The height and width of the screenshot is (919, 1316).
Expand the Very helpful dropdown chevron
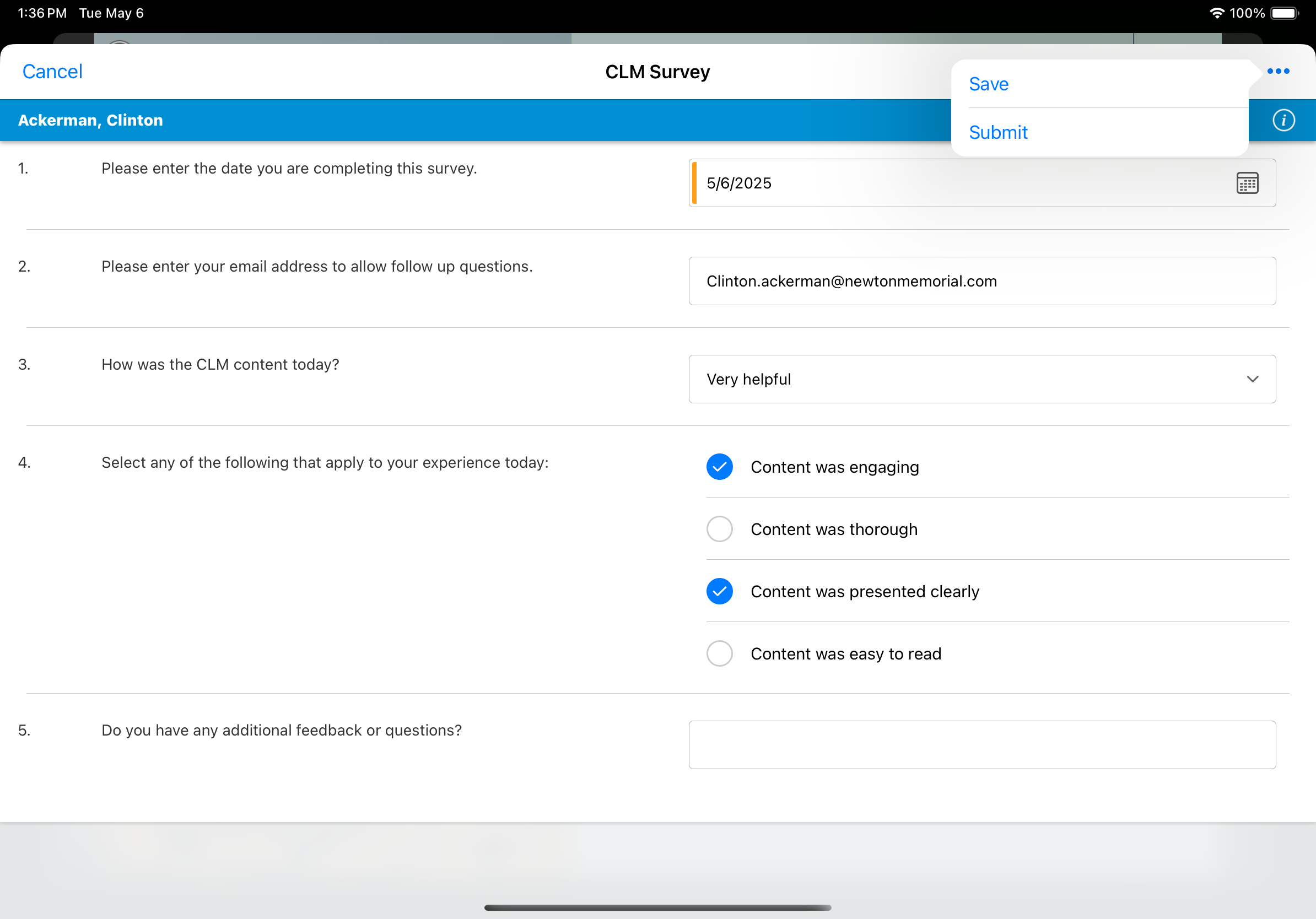tap(1253, 379)
